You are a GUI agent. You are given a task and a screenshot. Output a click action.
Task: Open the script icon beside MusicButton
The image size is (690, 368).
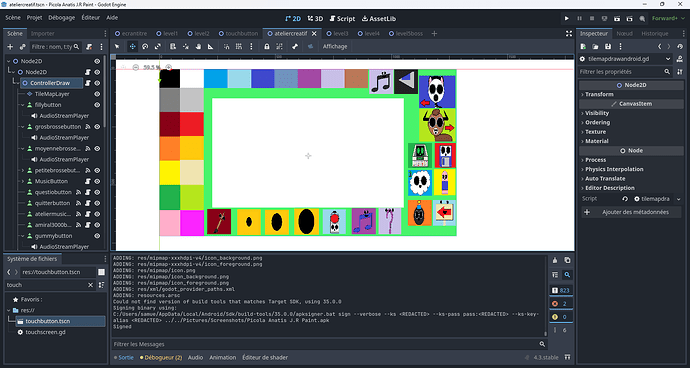pyautogui.click(x=88, y=181)
